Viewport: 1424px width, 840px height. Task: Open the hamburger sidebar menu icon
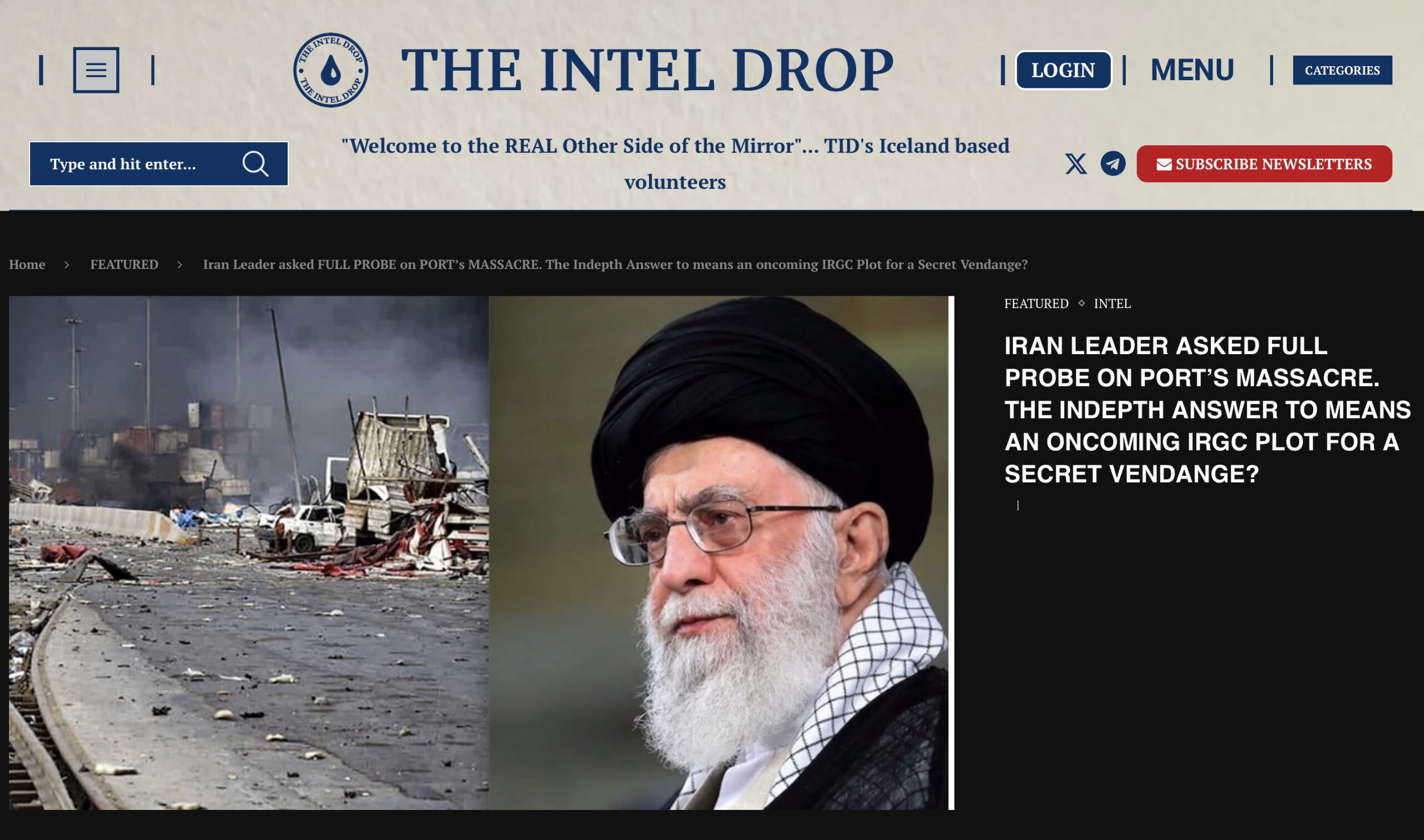click(96, 69)
